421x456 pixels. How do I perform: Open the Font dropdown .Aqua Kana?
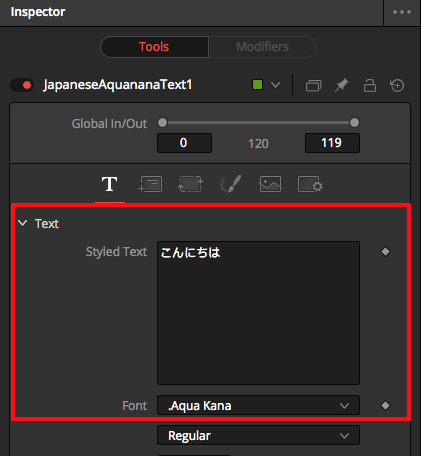click(x=258, y=405)
